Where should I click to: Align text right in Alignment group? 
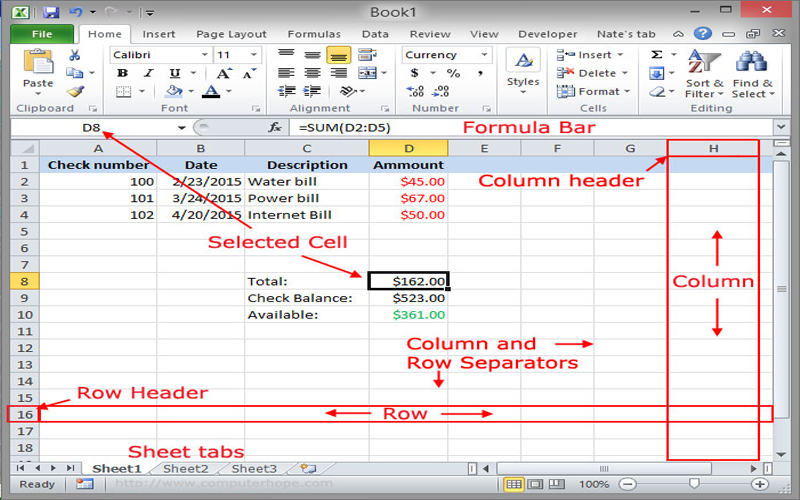point(338,73)
